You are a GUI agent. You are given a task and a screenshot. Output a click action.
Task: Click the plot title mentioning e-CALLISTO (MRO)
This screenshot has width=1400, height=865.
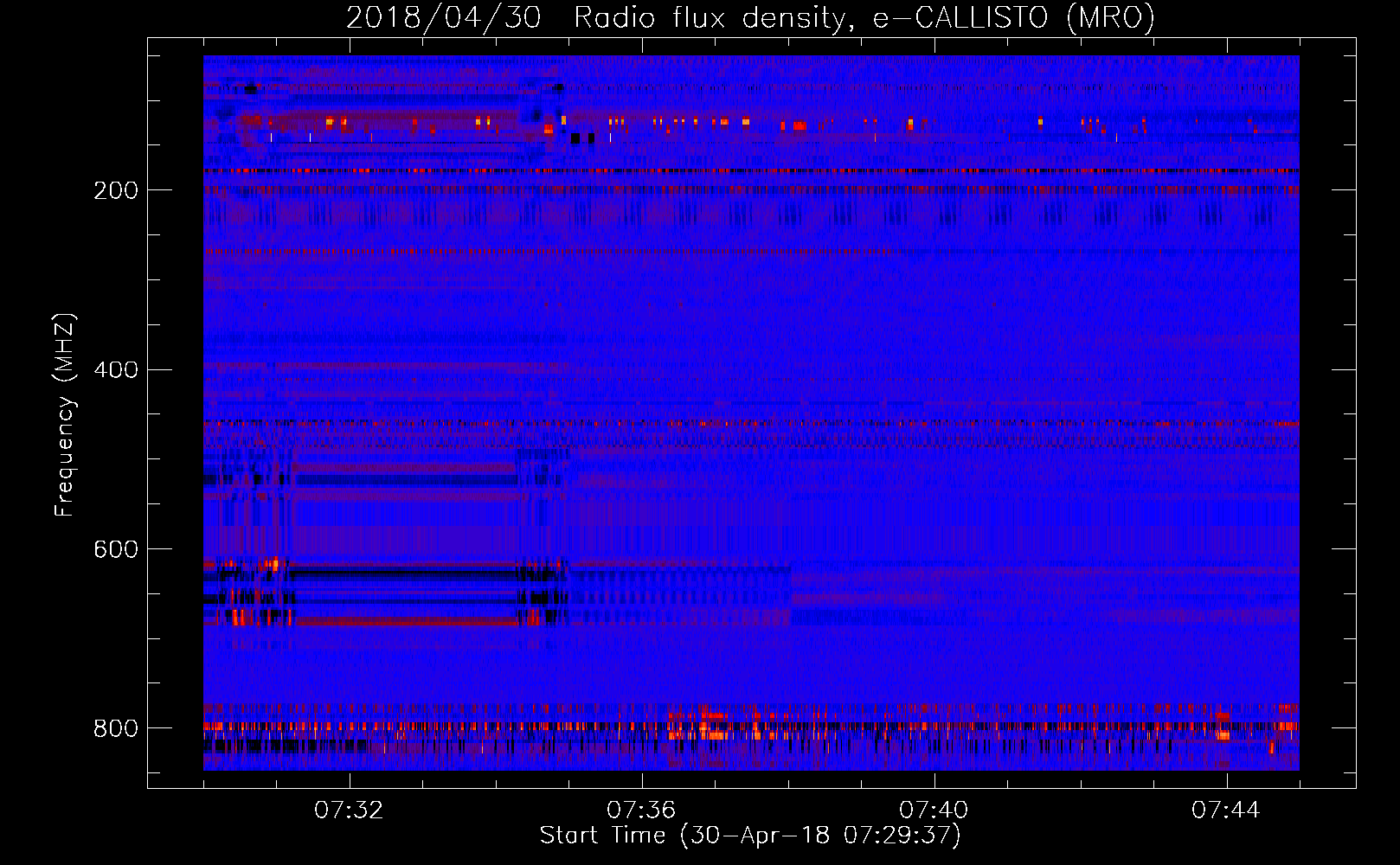pyautogui.click(x=750, y=17)
